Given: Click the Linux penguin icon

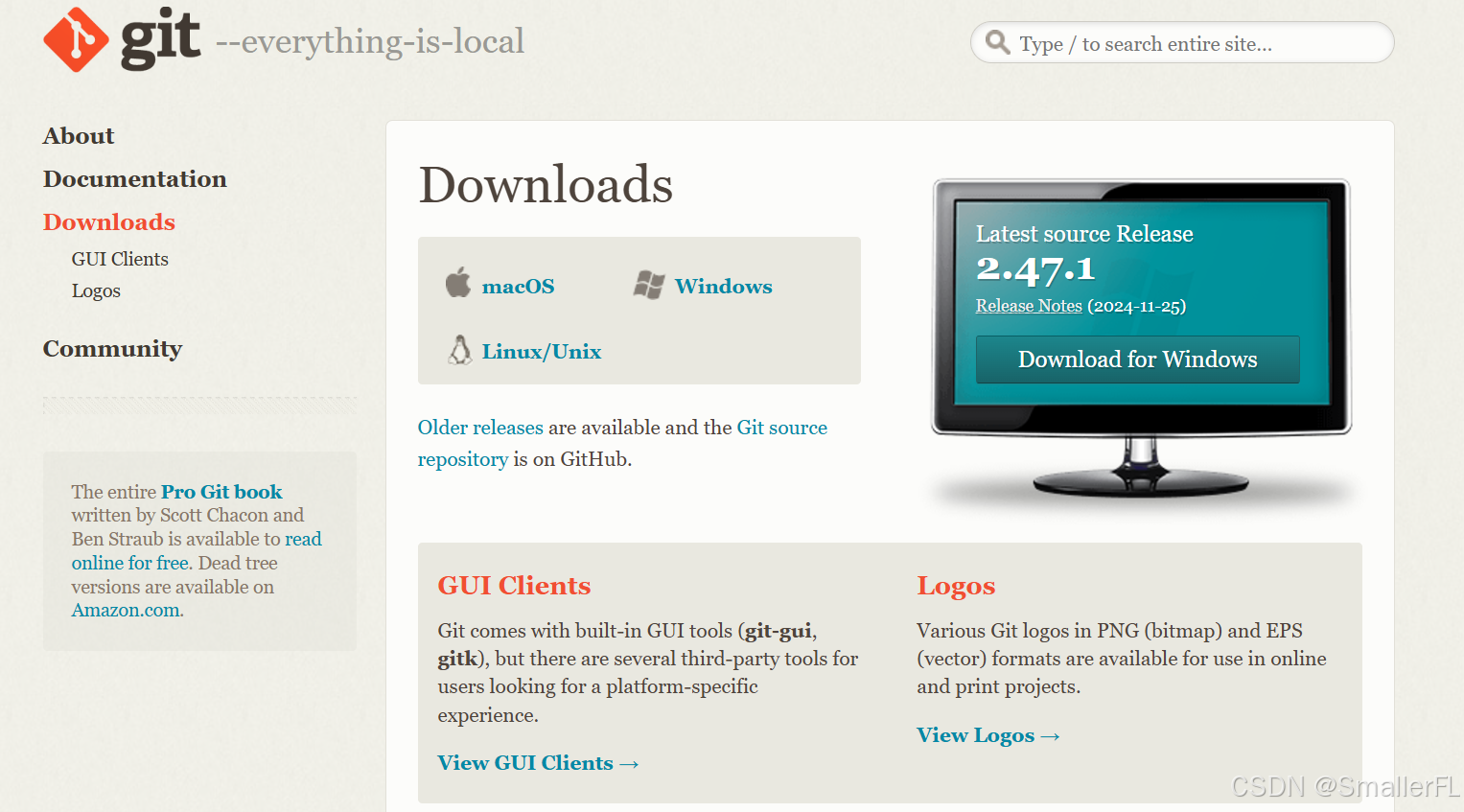Looking at the screenshot, I should [x=460, y=350].
